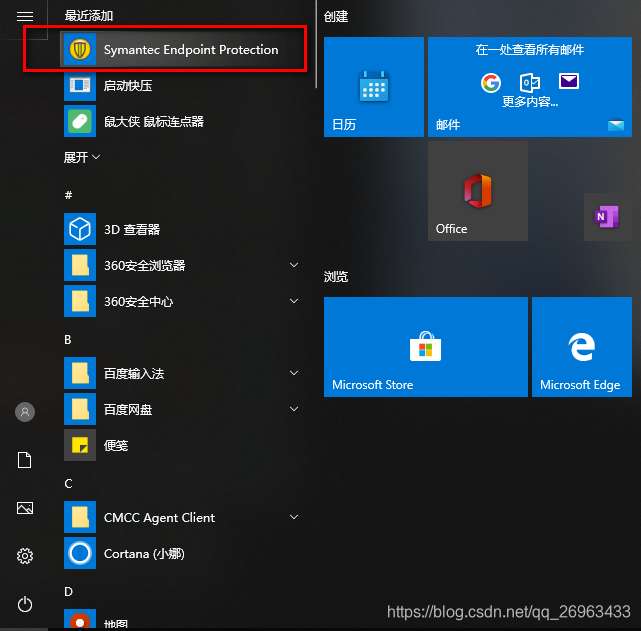The image size is (641, 631).
Task: Open Documents from the sidebar
Action: point(25,460)
